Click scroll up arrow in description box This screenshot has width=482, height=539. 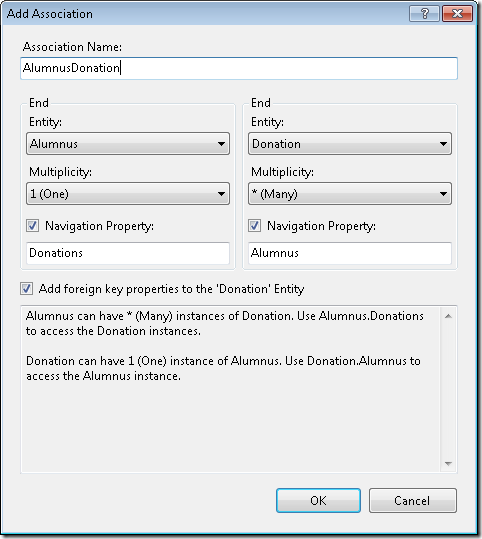tap(448, 316)
